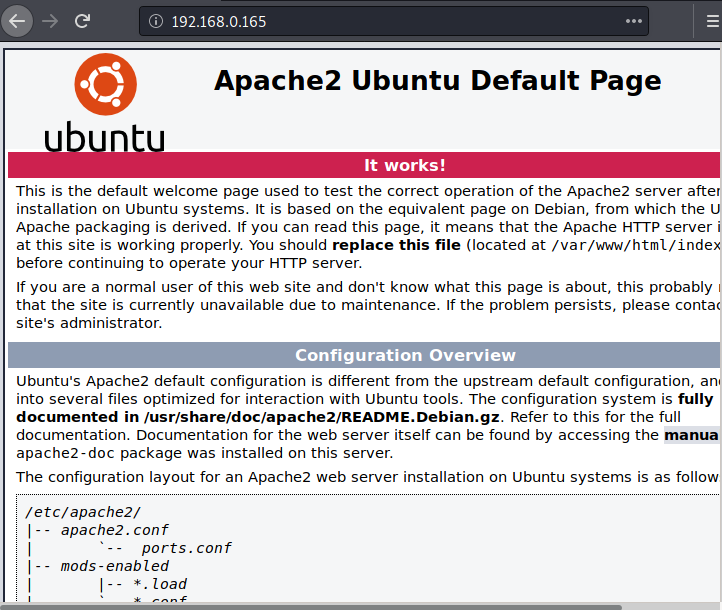Click 'site's administrator.' paragraph text
Screen dimensions: 722x610
click(89, 323)
